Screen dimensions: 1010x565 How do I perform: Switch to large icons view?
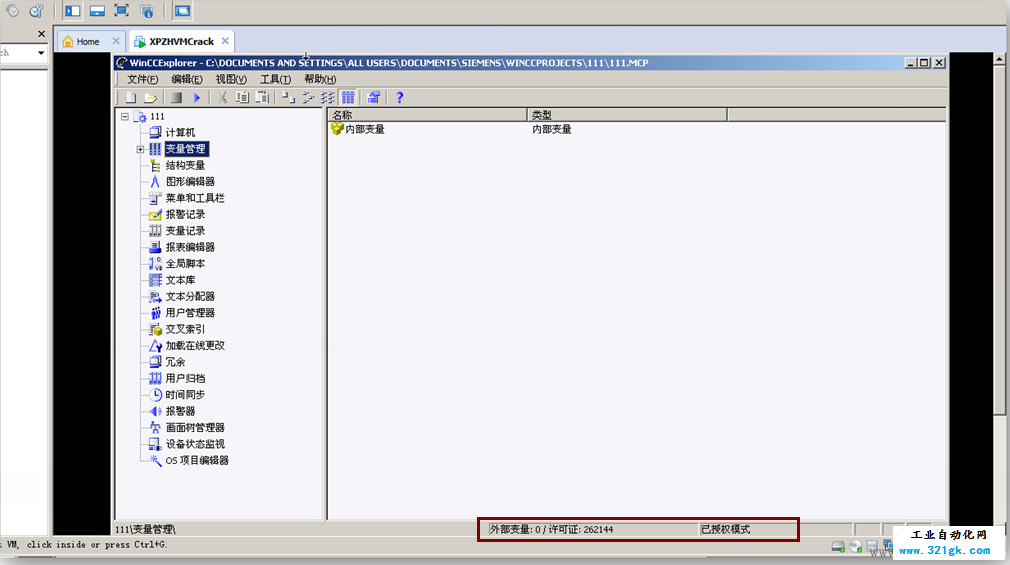click(288, 97)
